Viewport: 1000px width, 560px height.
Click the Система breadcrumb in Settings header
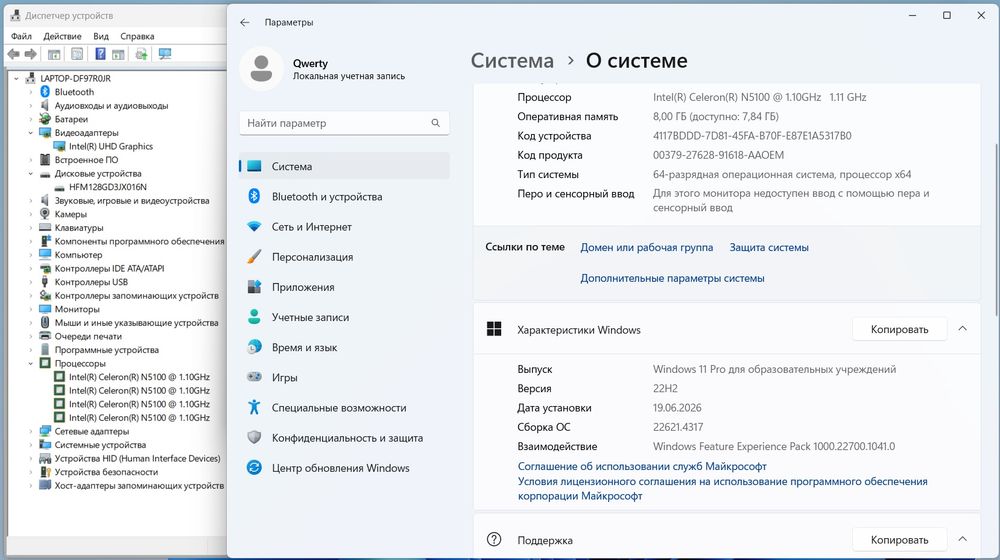point(512,61)
